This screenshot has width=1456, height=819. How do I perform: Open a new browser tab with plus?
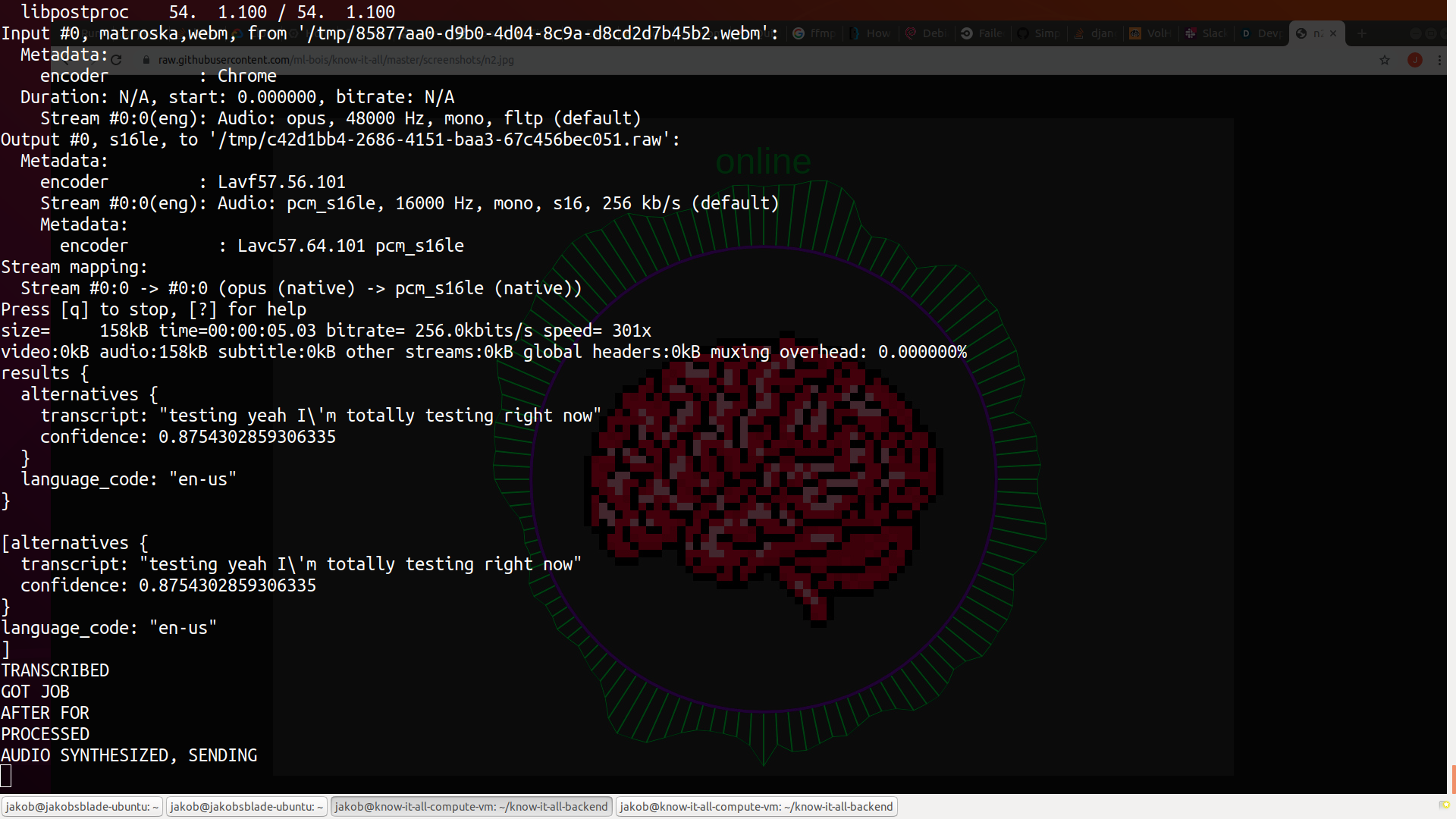coord(1362,33)
